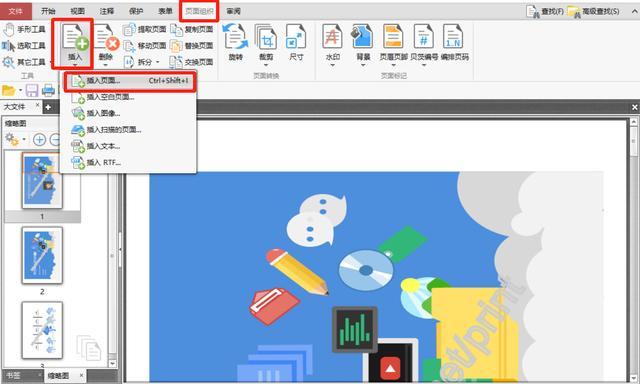The width and height of the screenshot is (640, 384).
Task: Click the Save disk icon
Action: 32,90
